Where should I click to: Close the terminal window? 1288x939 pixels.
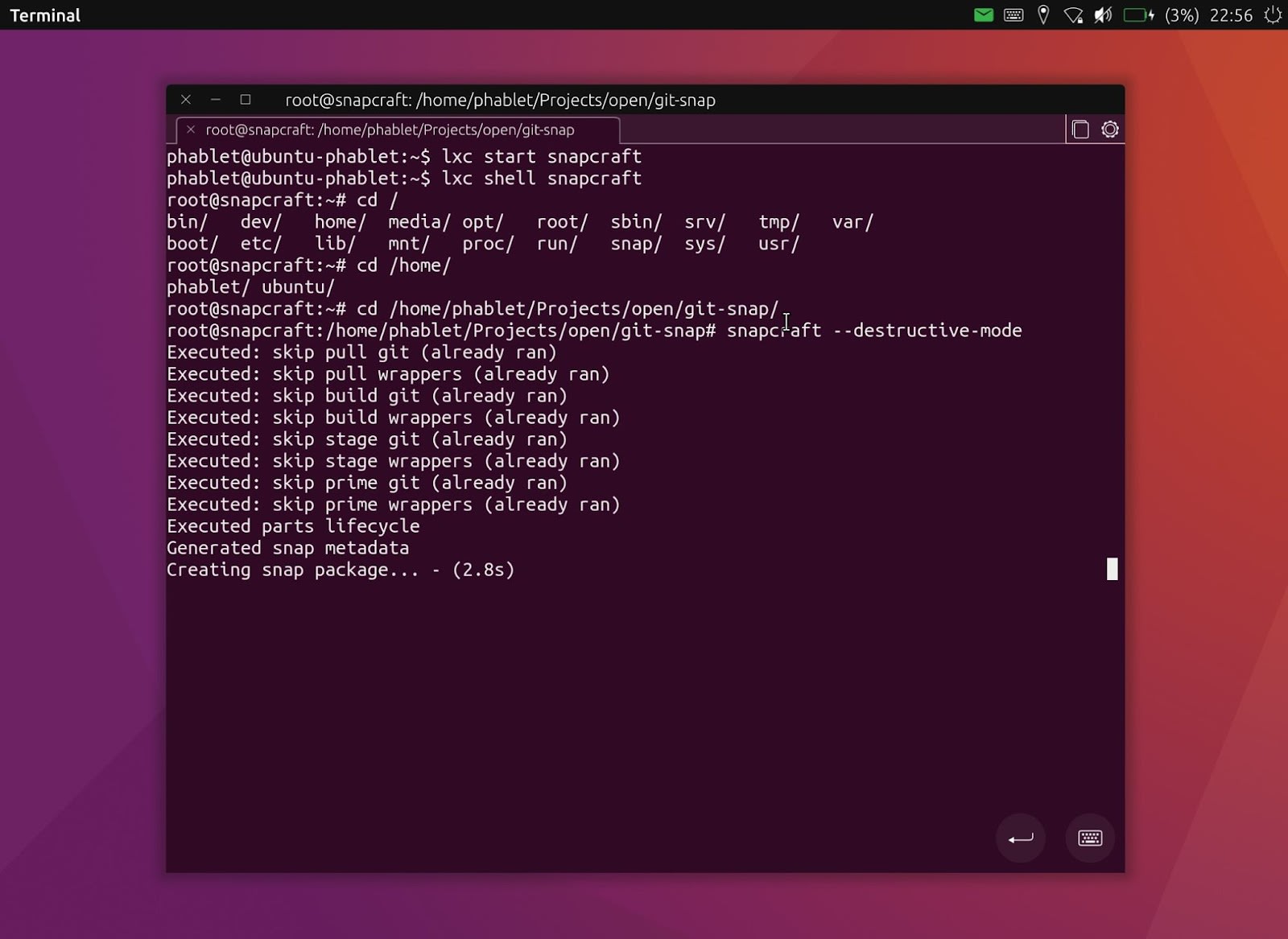[186, 100]
